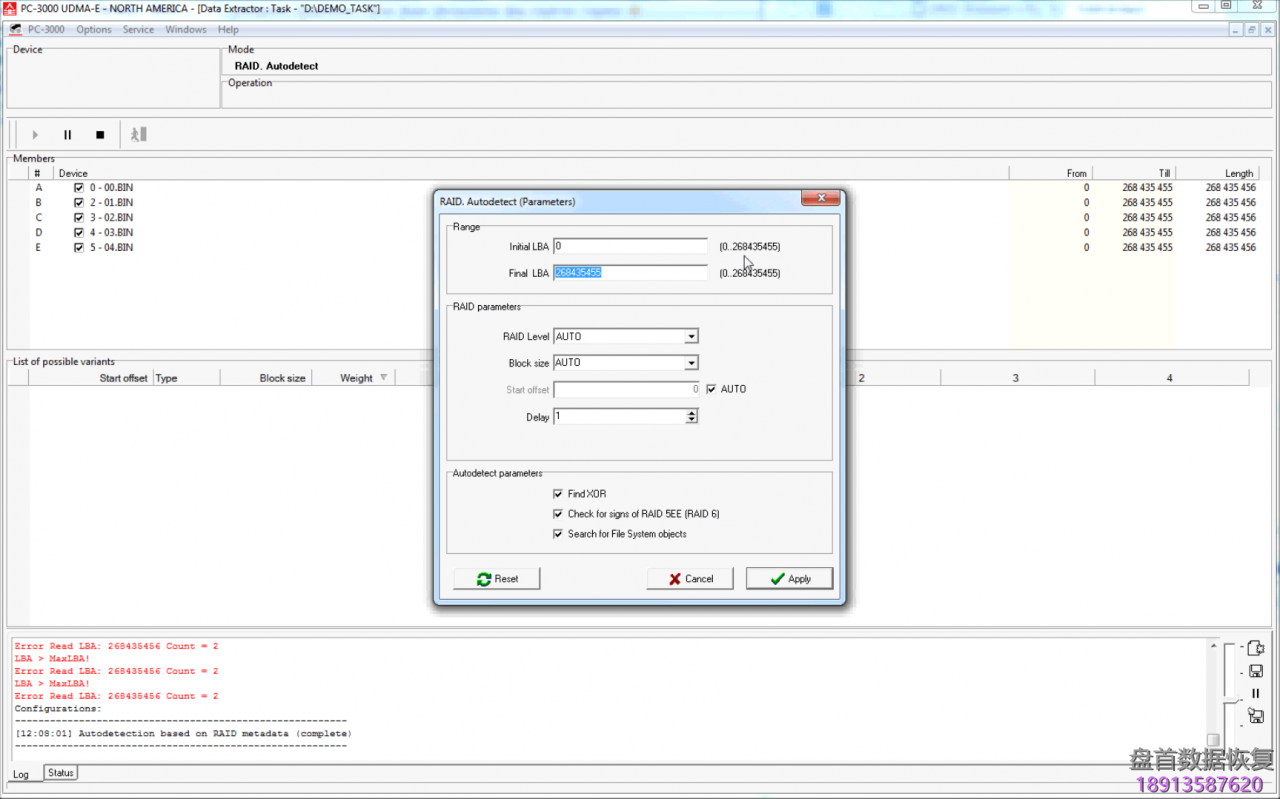Pause log output with the log pause icon
Image resolution: width=1280 pixels, height=799 pixels.
point(1255,693)
